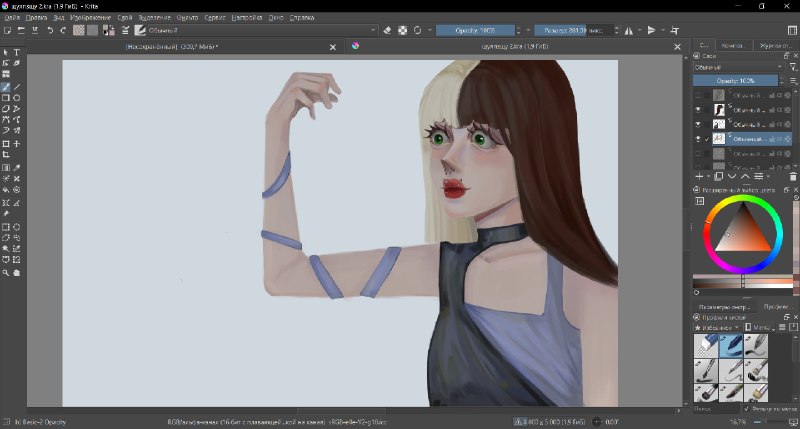
Task: Click the horizontal mirror tool icon
Action: [x=629, y=31]
